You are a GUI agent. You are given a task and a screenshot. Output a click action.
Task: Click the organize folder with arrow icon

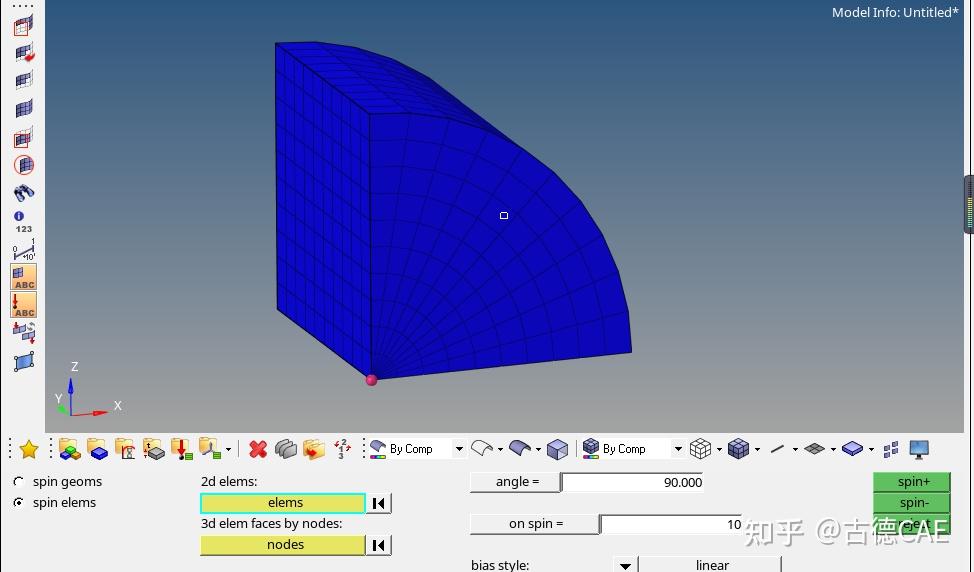(314, 449)
